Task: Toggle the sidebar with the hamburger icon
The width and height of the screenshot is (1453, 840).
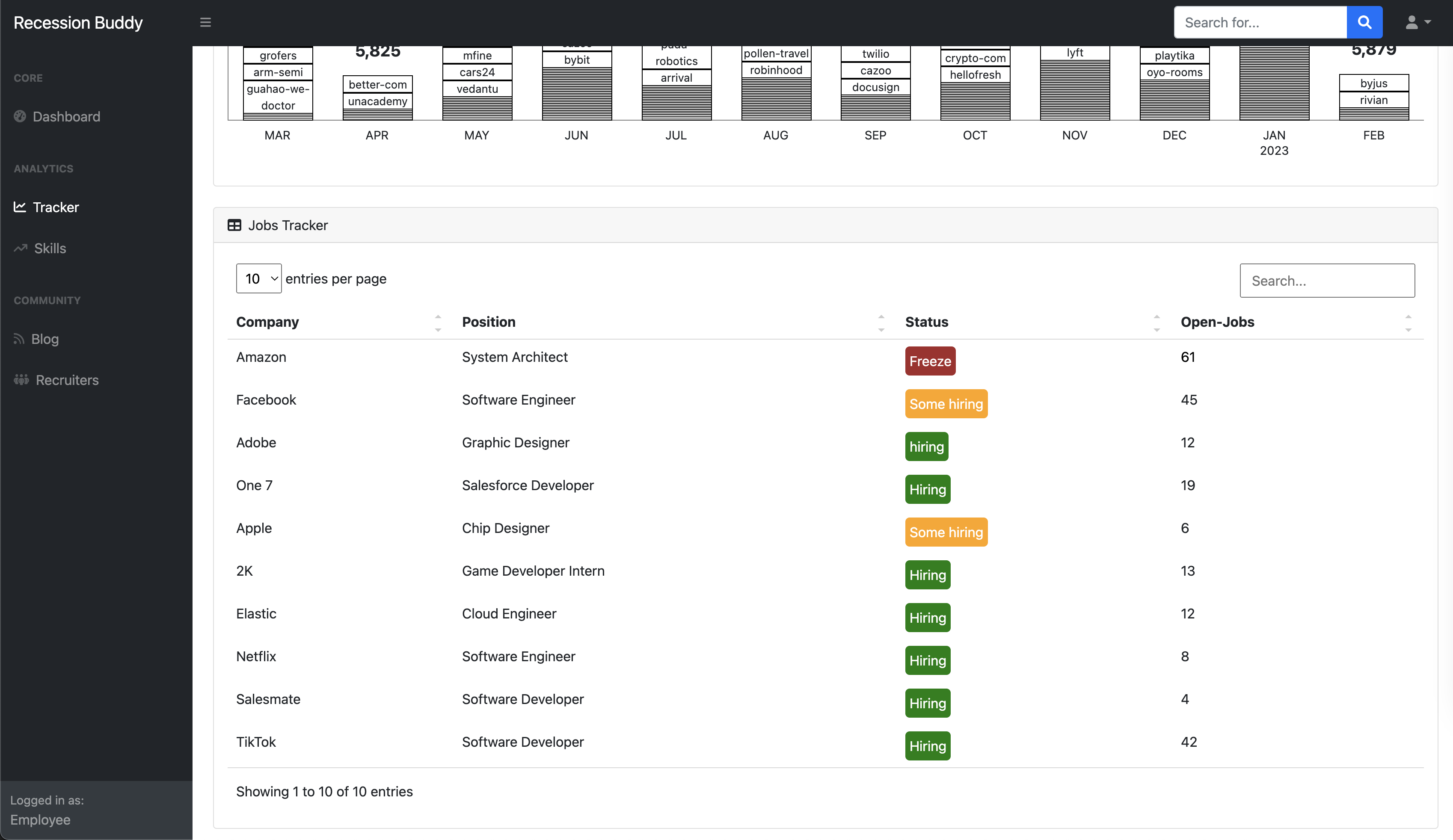Action: (205, 23)
